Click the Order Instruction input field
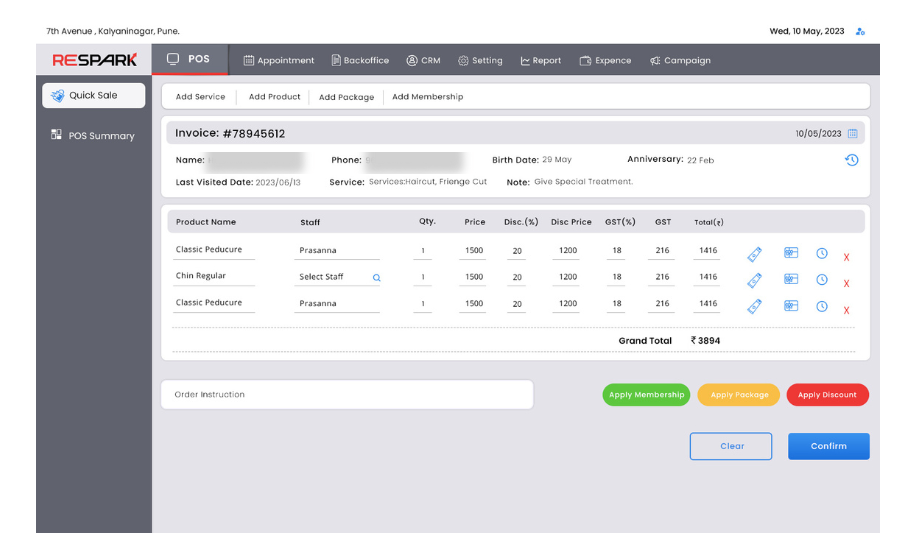 point(347,395)
